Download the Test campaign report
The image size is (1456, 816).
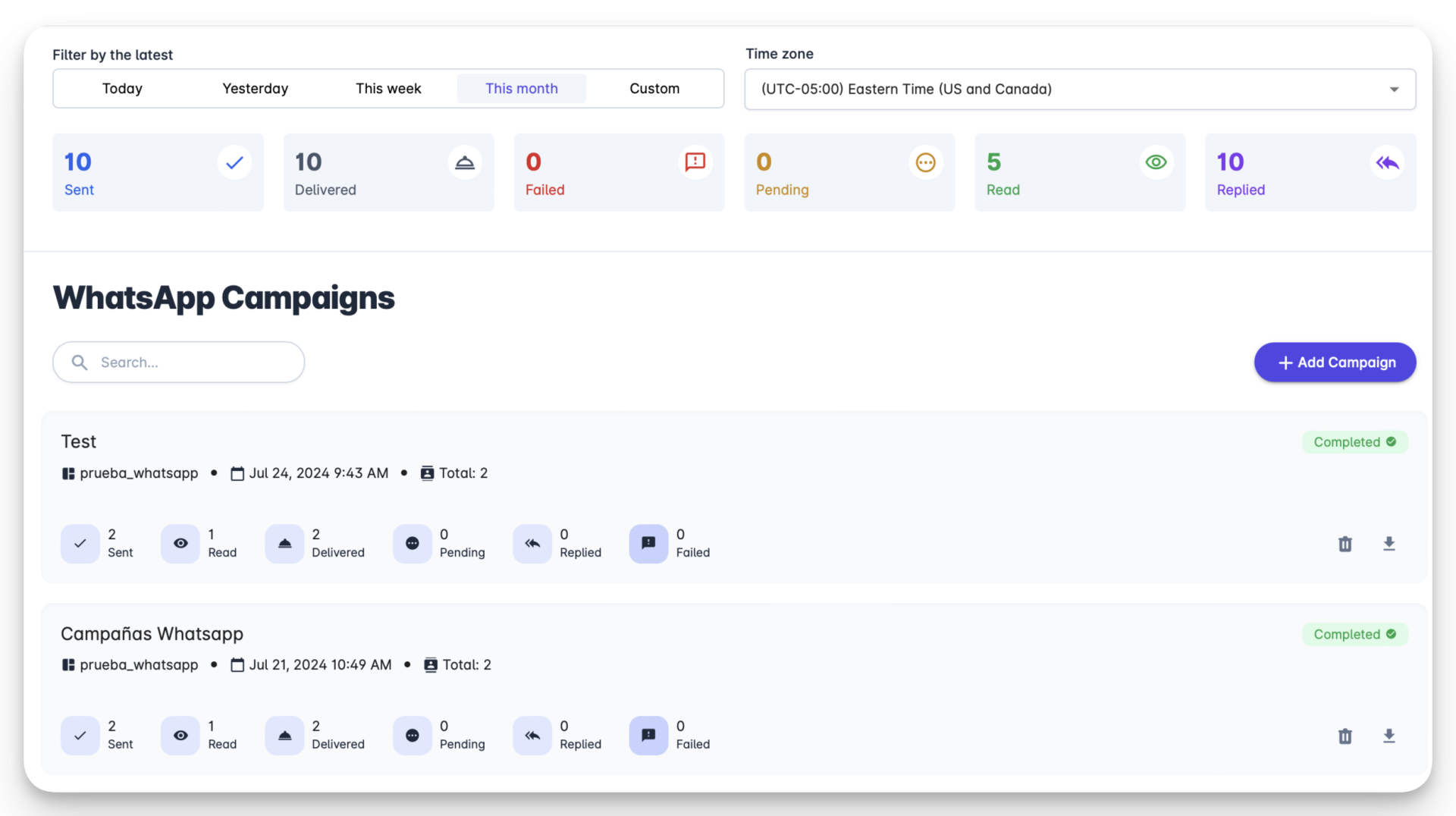point(1389,544)
